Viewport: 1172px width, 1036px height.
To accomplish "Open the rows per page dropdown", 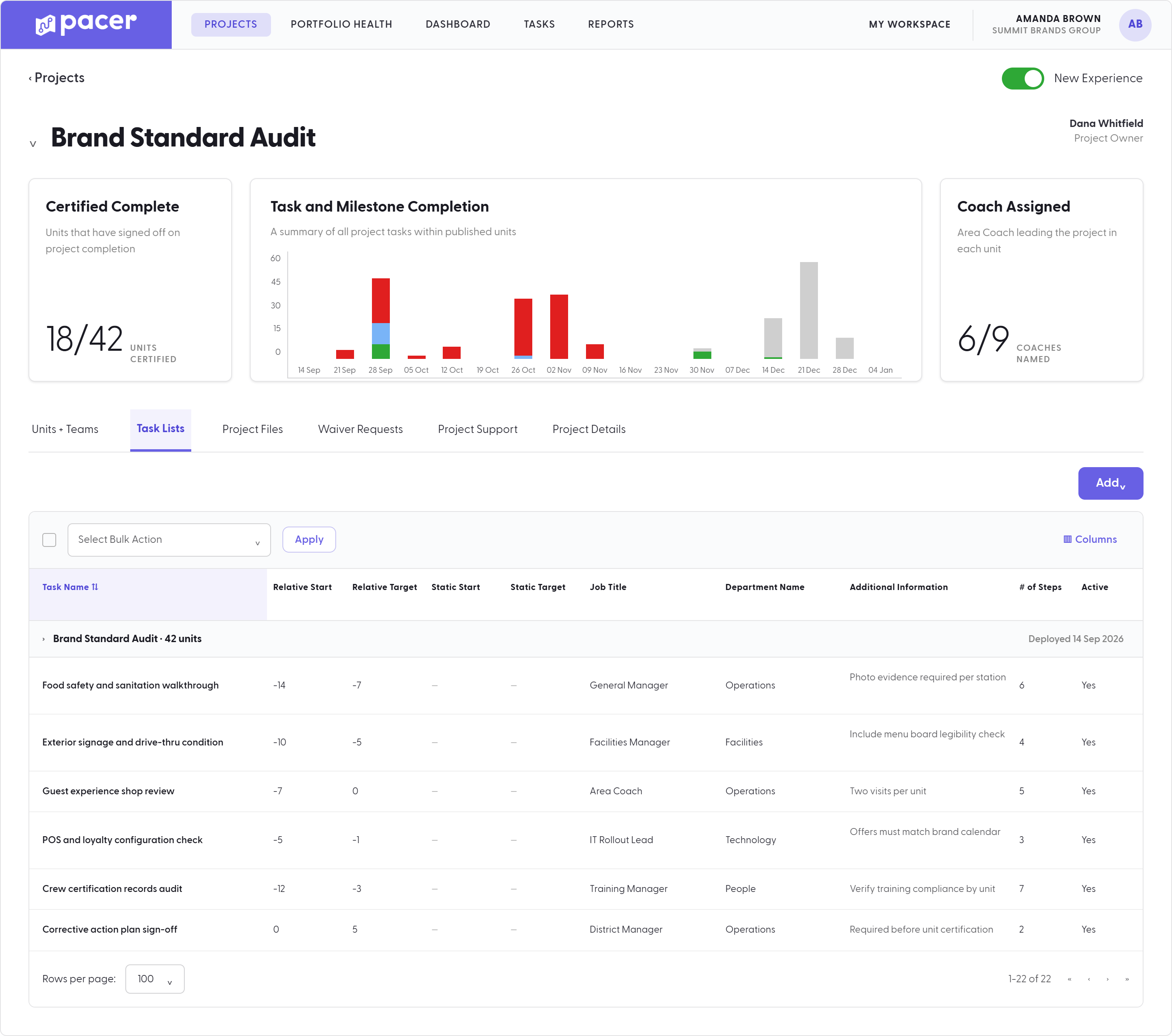I will point(155,979).
